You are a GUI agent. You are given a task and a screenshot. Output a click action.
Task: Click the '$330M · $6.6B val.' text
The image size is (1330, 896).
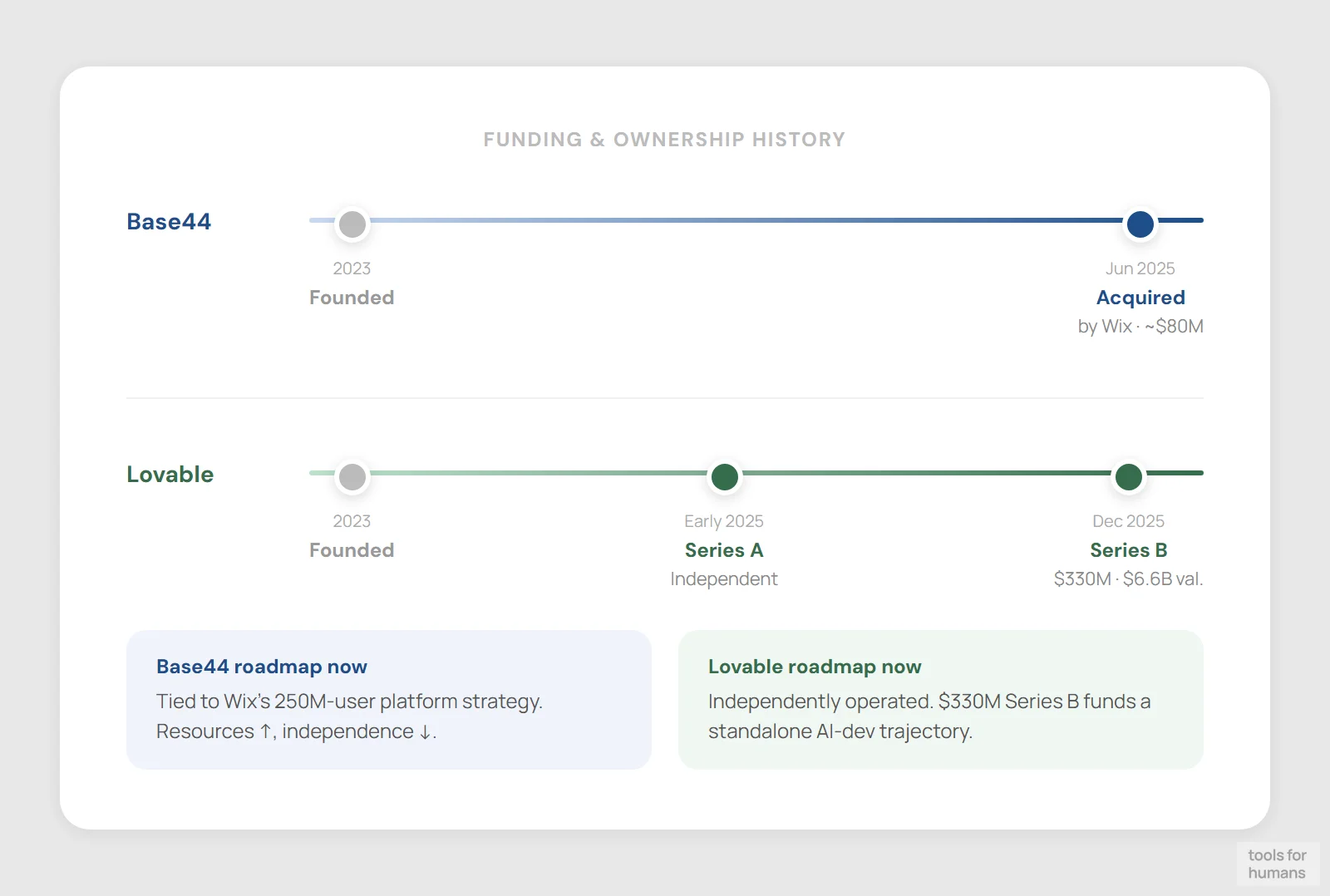[1128, 578]
